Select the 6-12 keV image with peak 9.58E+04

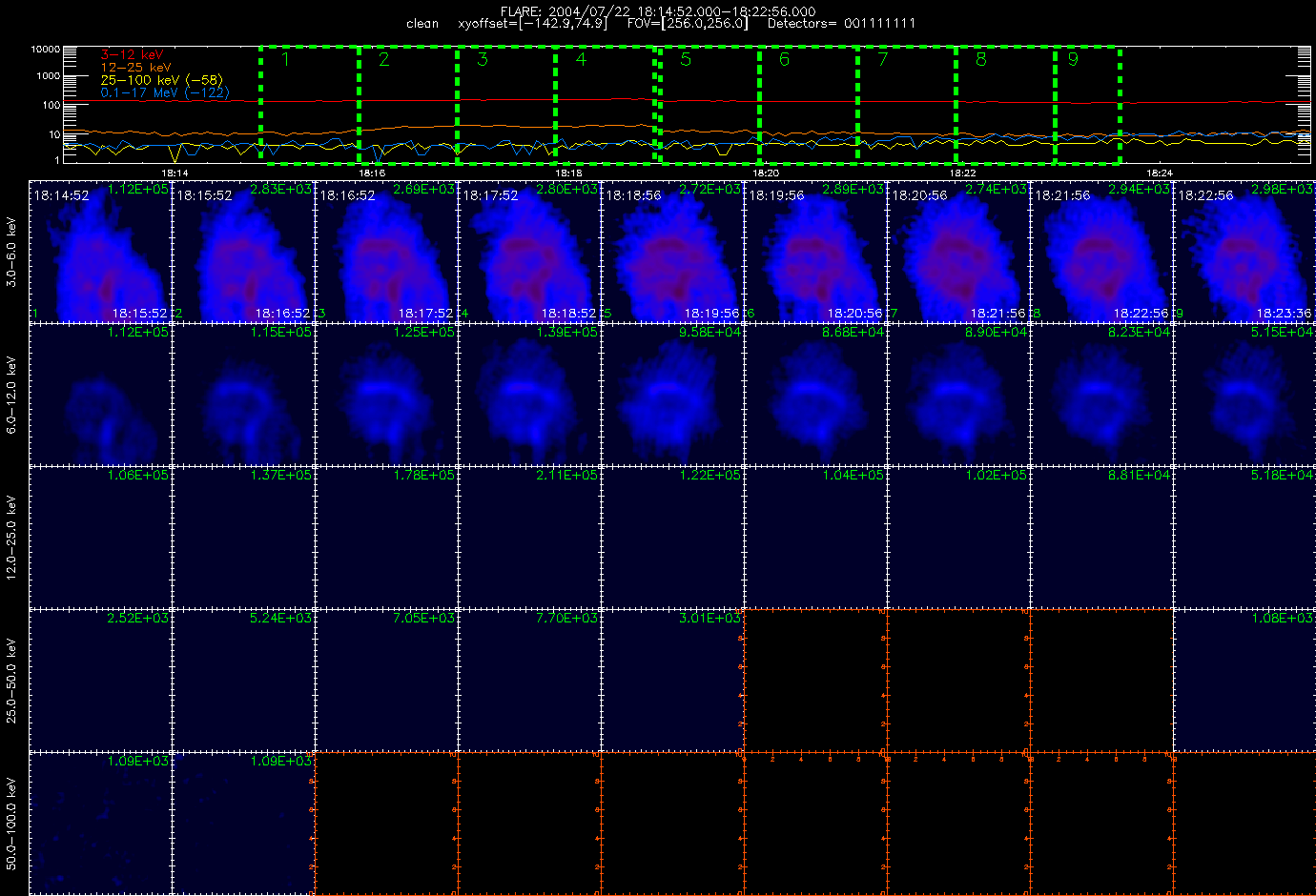(672, 395)
